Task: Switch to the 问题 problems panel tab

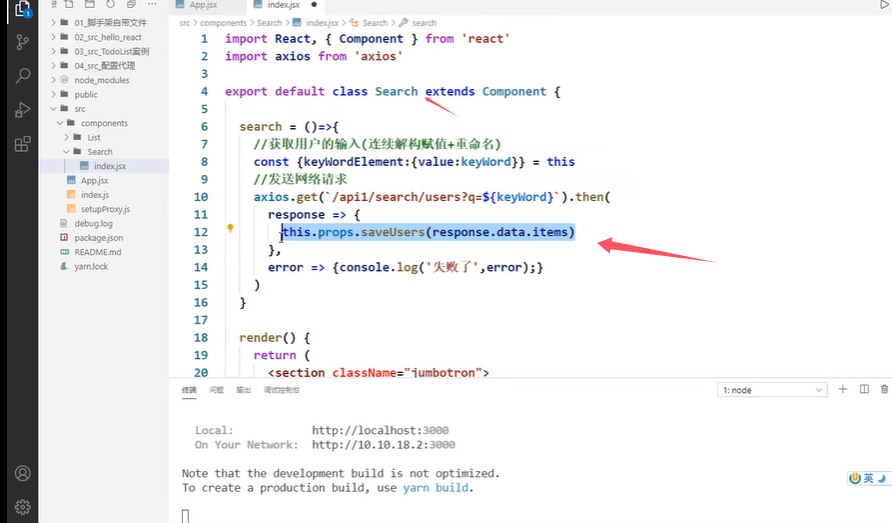Action: point(216,390)
